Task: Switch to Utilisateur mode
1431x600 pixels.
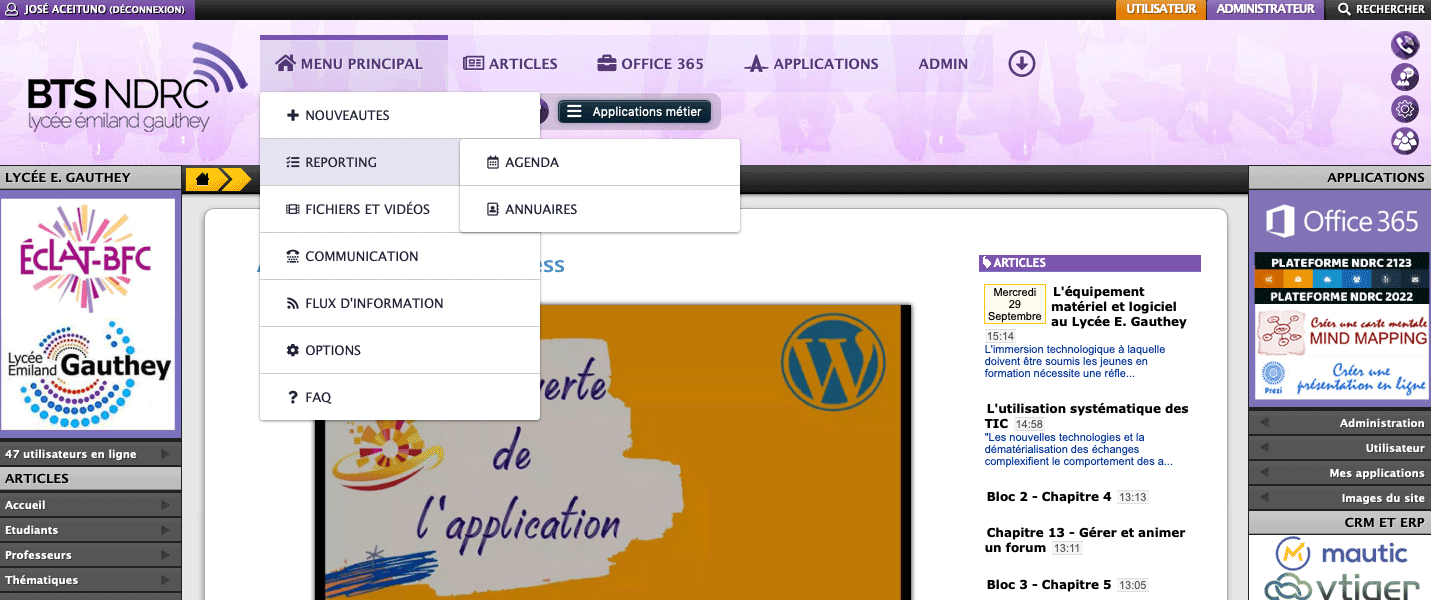Action: click(1160, 9)
